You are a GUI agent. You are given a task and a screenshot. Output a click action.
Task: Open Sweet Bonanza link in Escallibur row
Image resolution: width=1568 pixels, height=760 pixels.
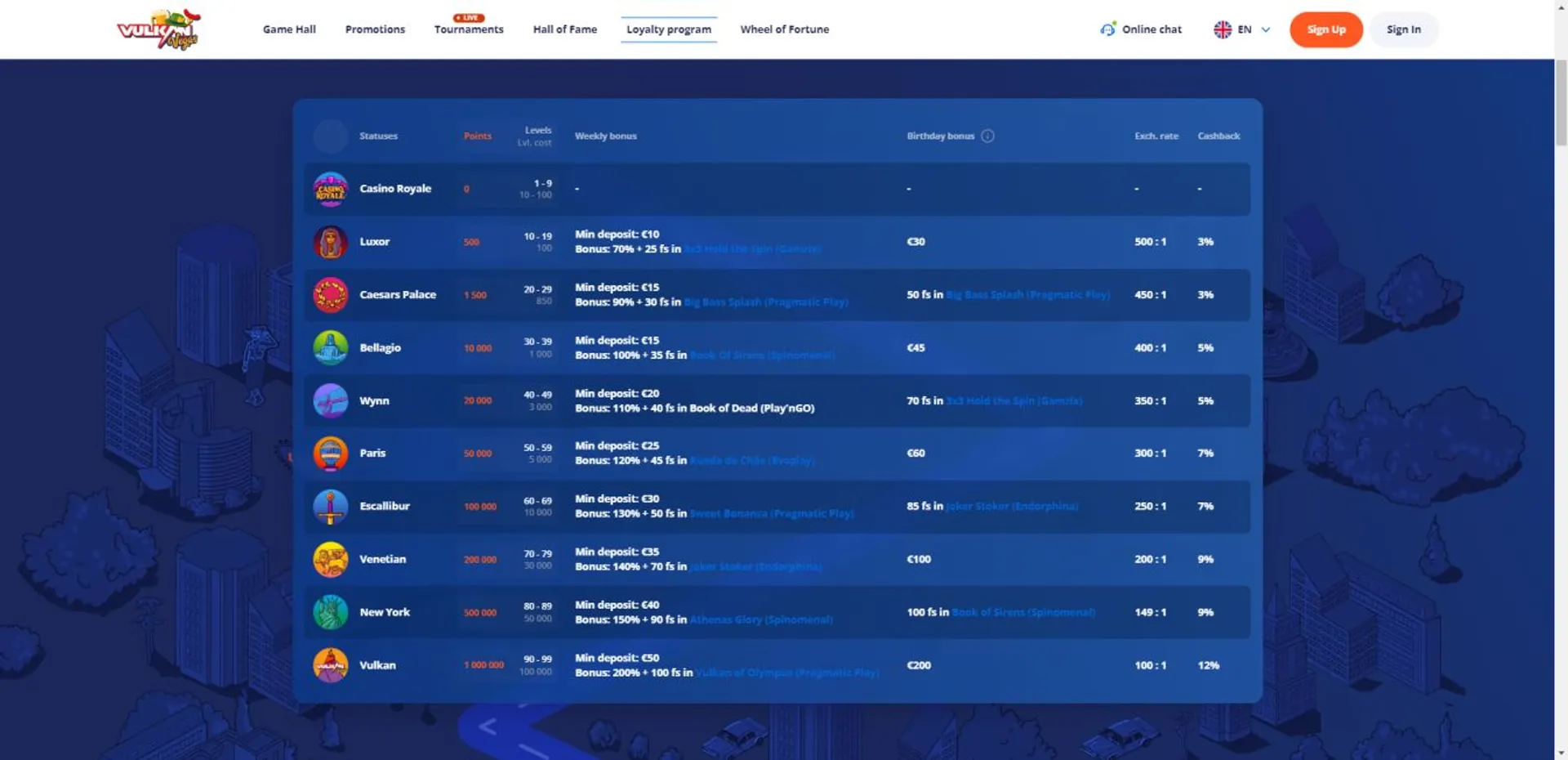772,514
